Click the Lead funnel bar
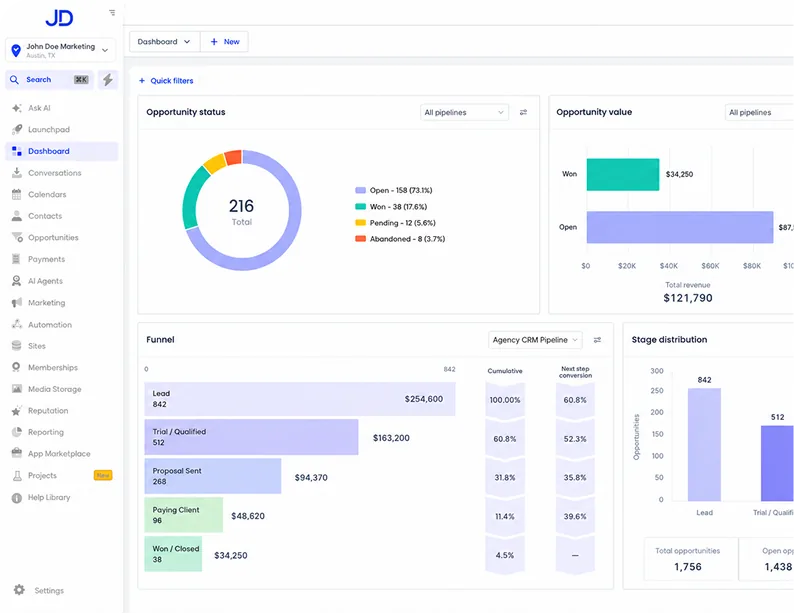The image size is (794, 614). tap(300, 399)
